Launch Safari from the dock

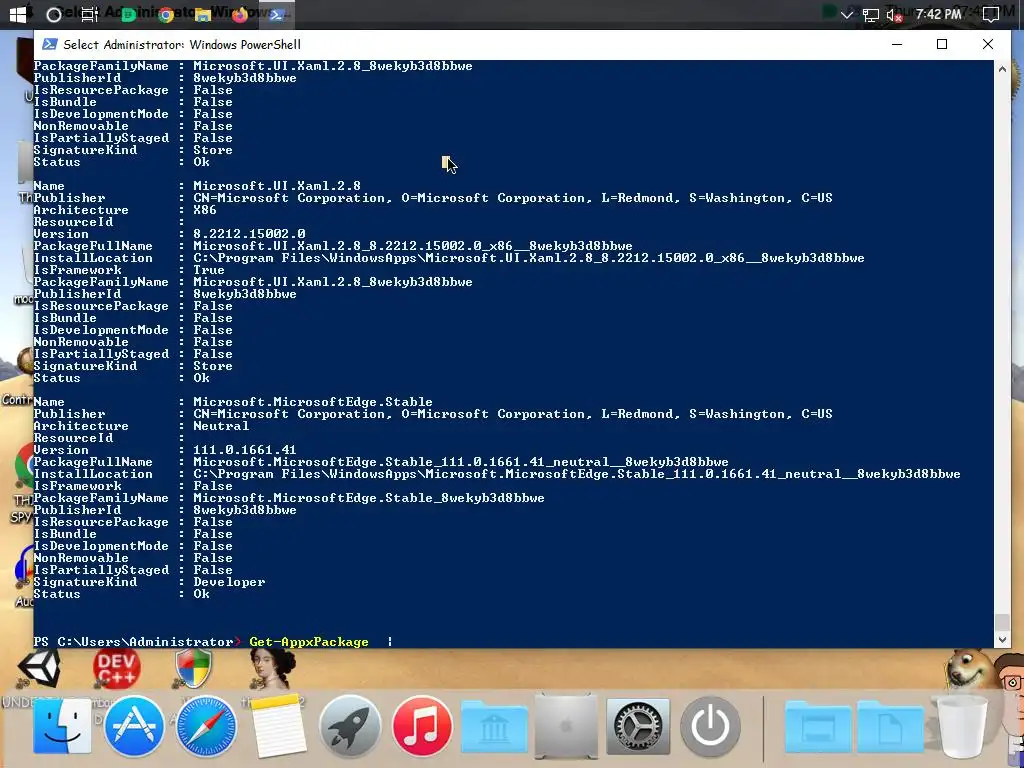pyautogui.click(x=206, y=726)
